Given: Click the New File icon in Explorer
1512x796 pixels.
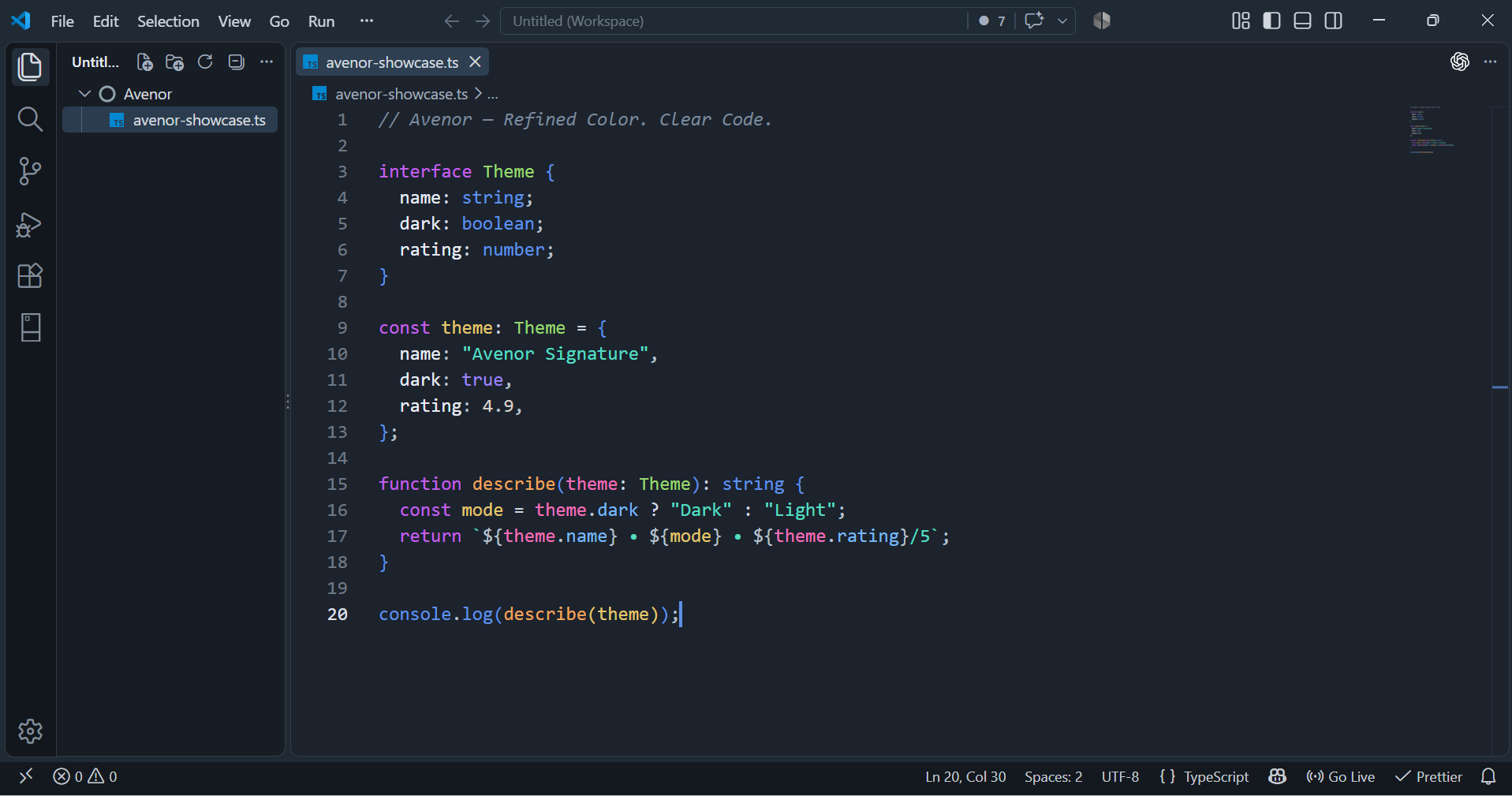Looking at the screenshot, I should click(144, 62).
